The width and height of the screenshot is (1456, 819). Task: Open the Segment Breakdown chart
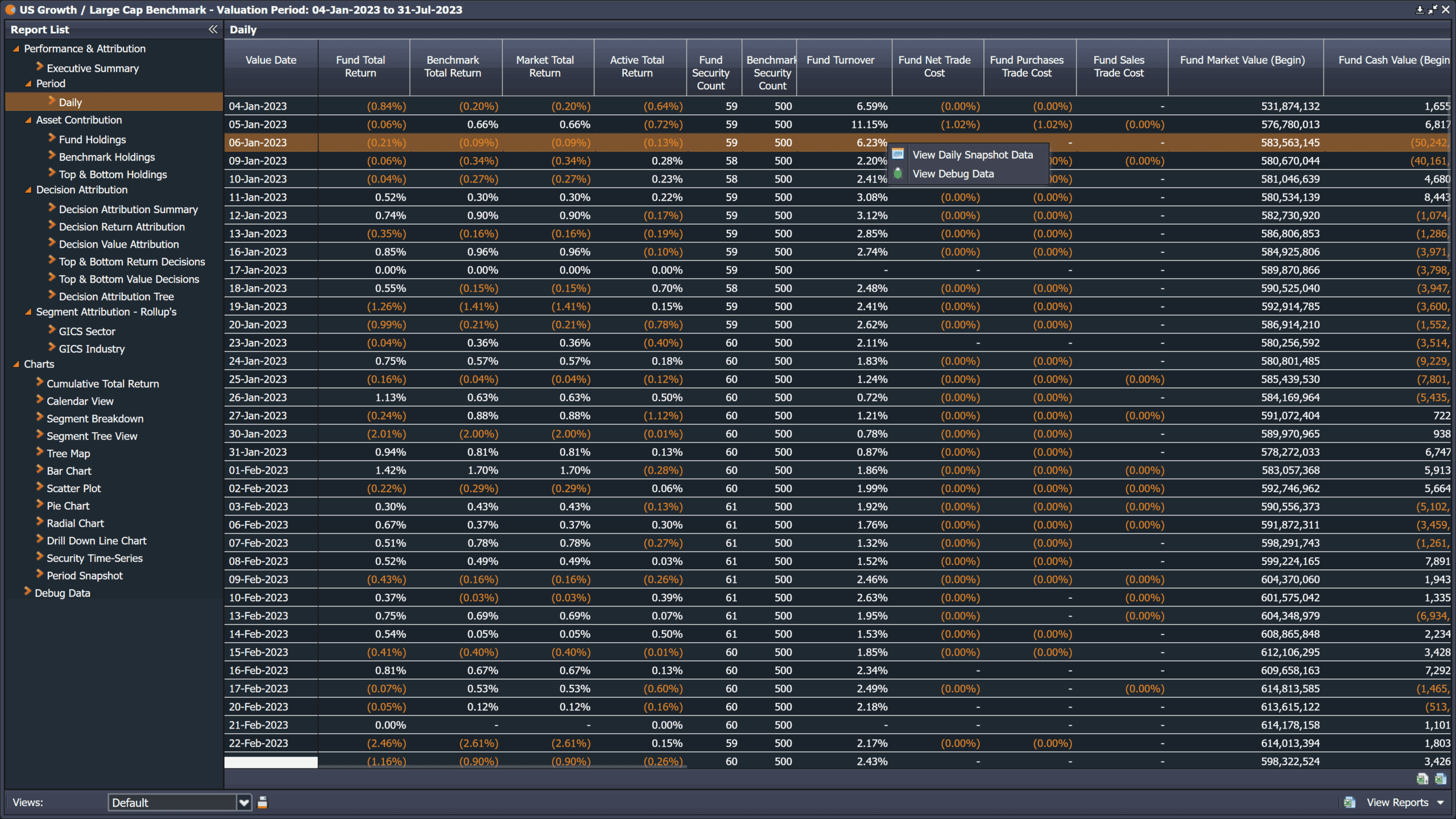point(94,419)
